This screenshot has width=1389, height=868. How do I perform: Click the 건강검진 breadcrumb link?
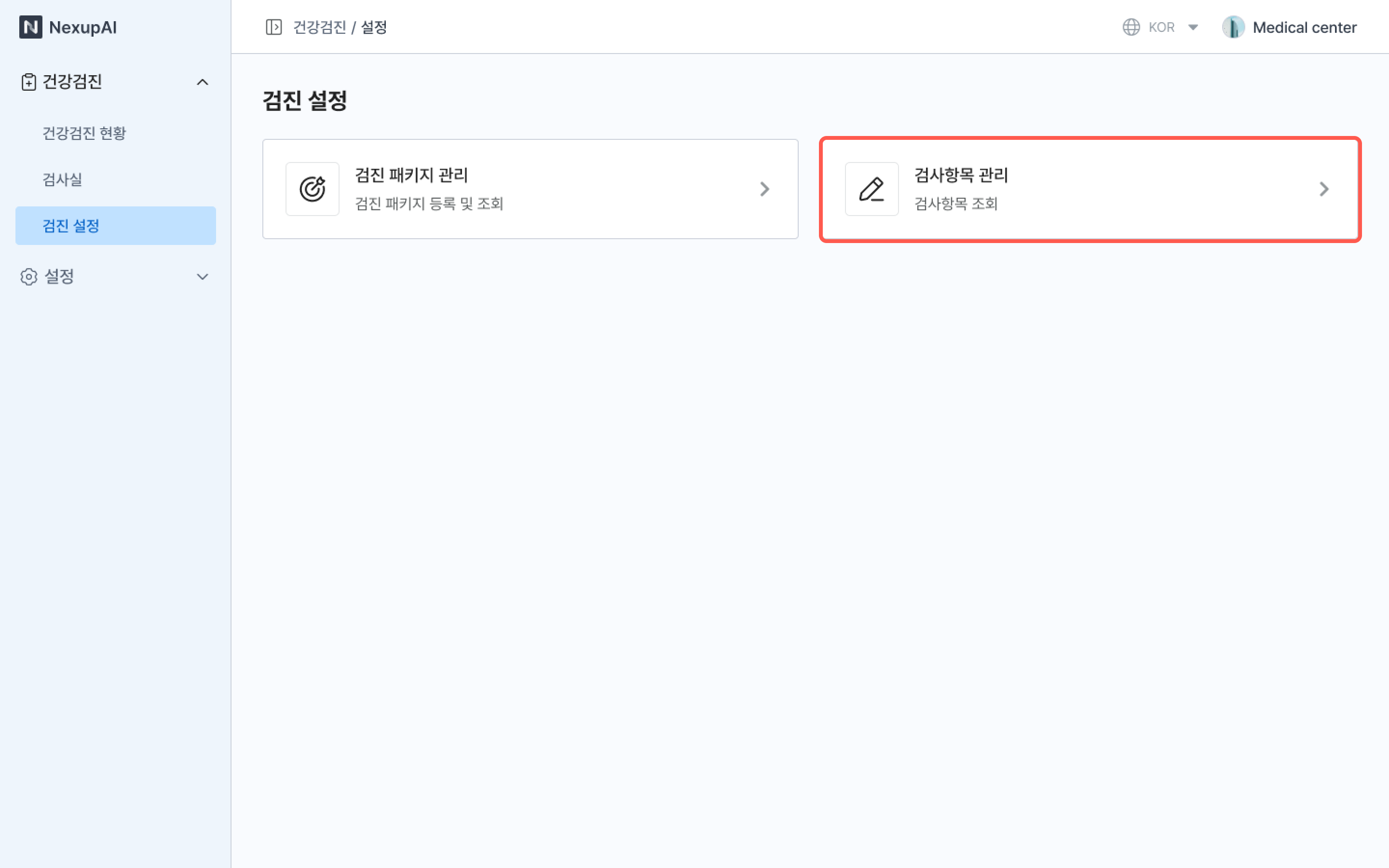point(320,27)
